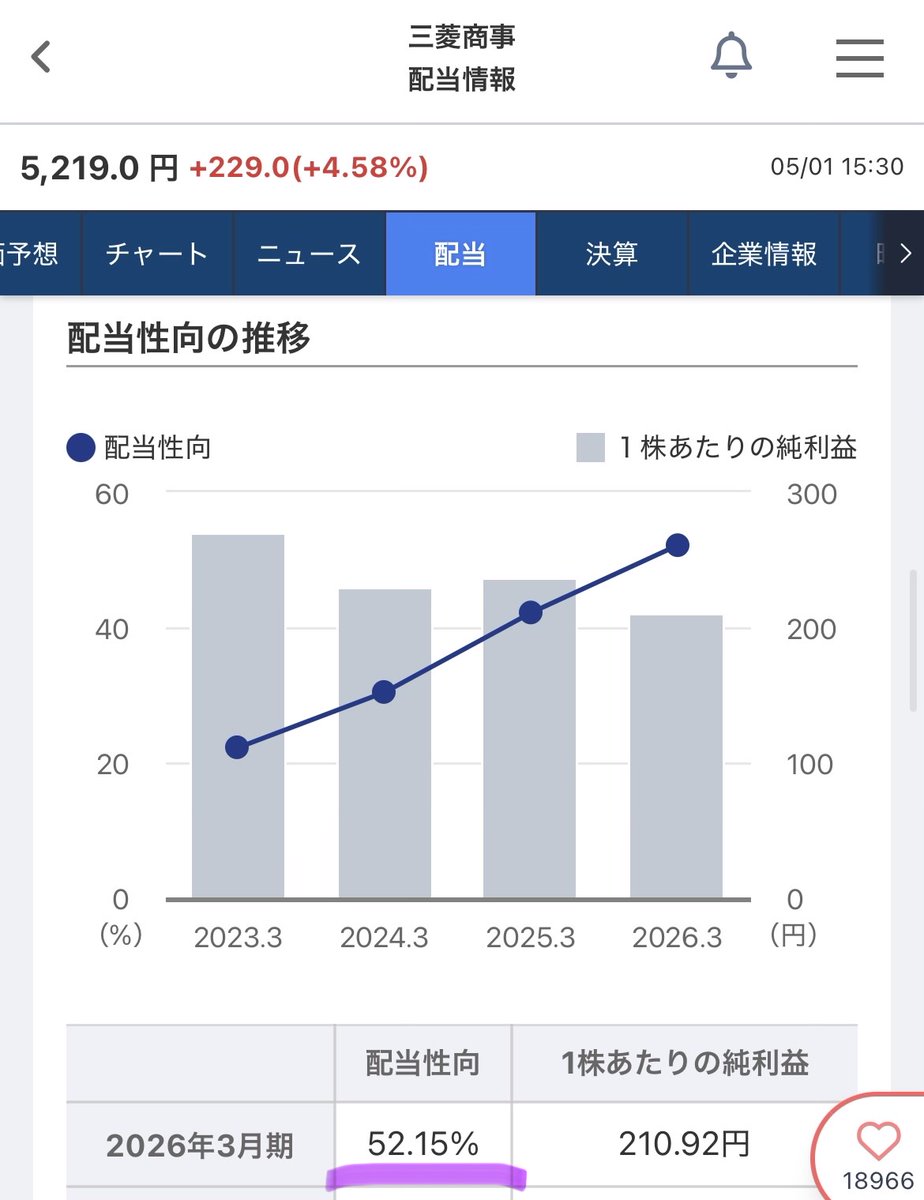Switch to the チャート tab
Screen dimensions: 924x1200
click(157, 254)
